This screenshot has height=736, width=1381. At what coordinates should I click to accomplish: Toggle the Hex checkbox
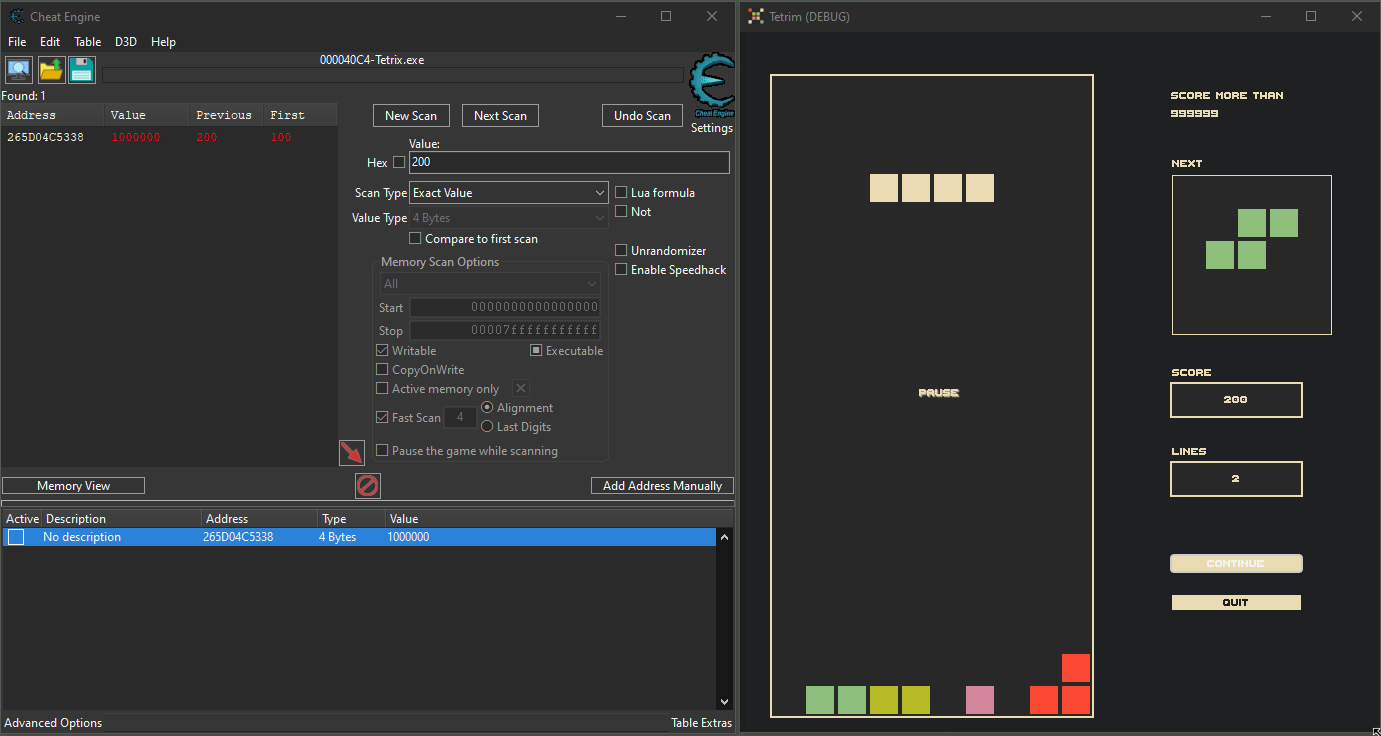click(x=400, y=162)
